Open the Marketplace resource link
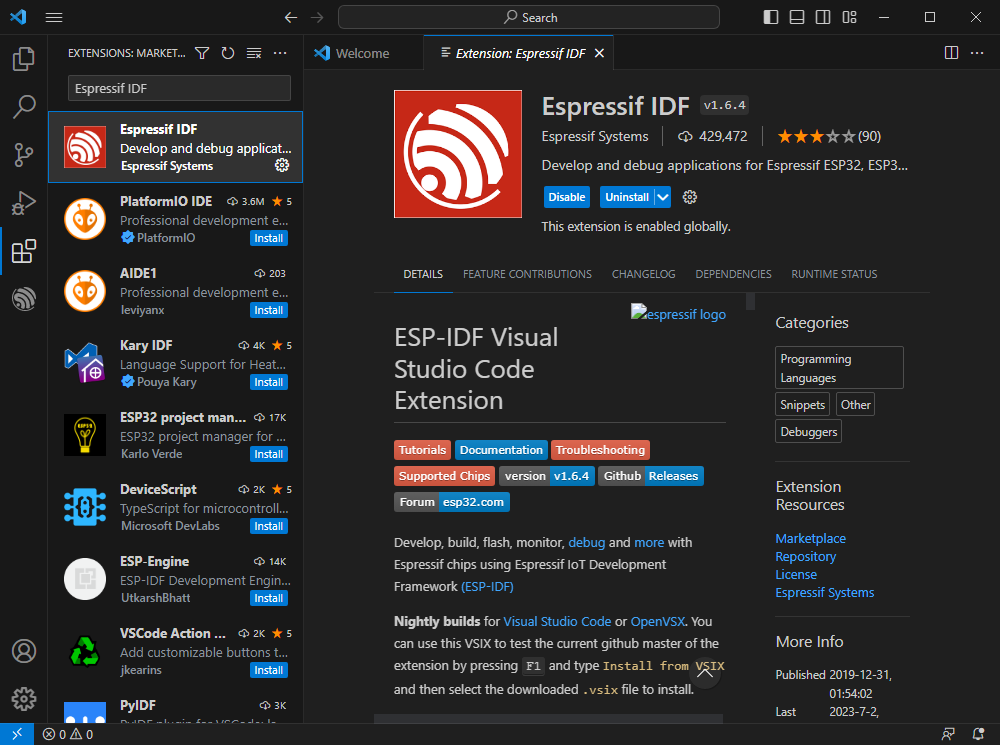 [811, 538]
